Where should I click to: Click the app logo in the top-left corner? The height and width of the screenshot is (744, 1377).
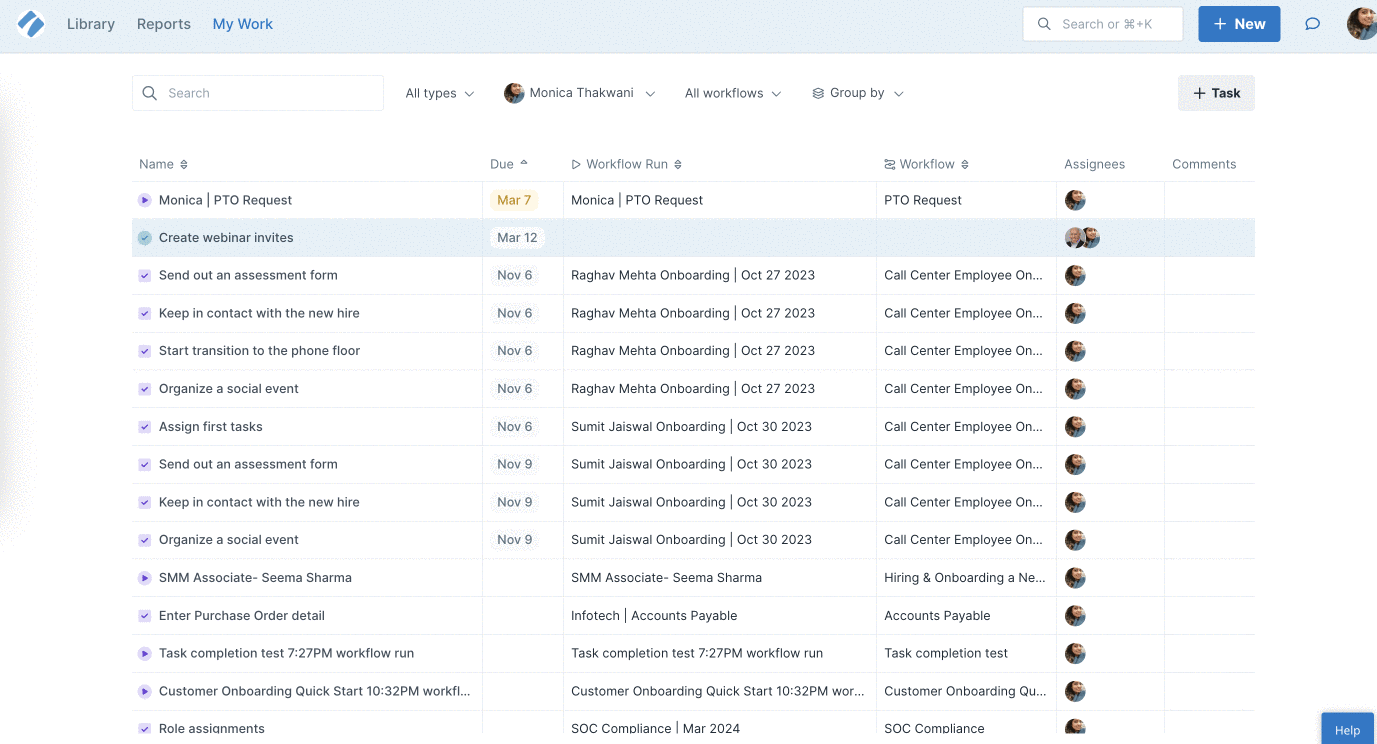click(x=31, y=24)
